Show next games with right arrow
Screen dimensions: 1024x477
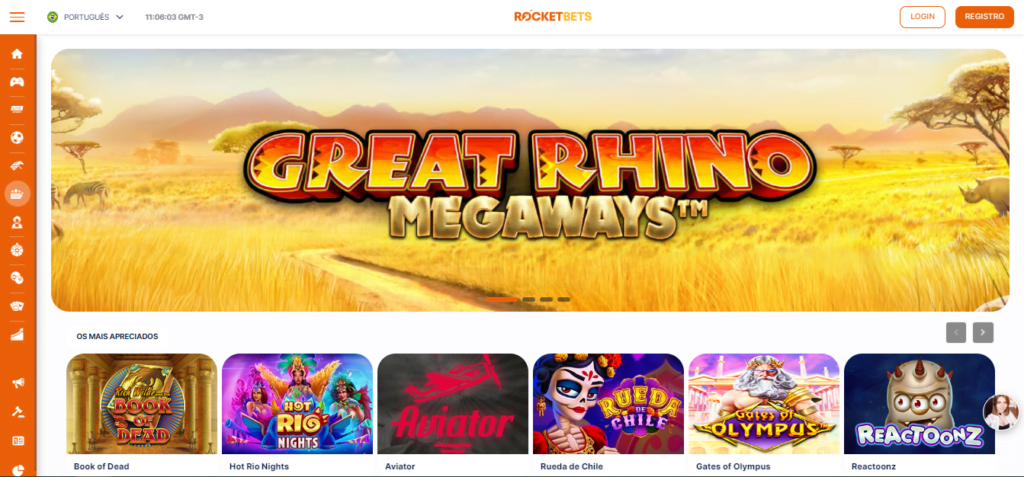click(x=983, y=333)
